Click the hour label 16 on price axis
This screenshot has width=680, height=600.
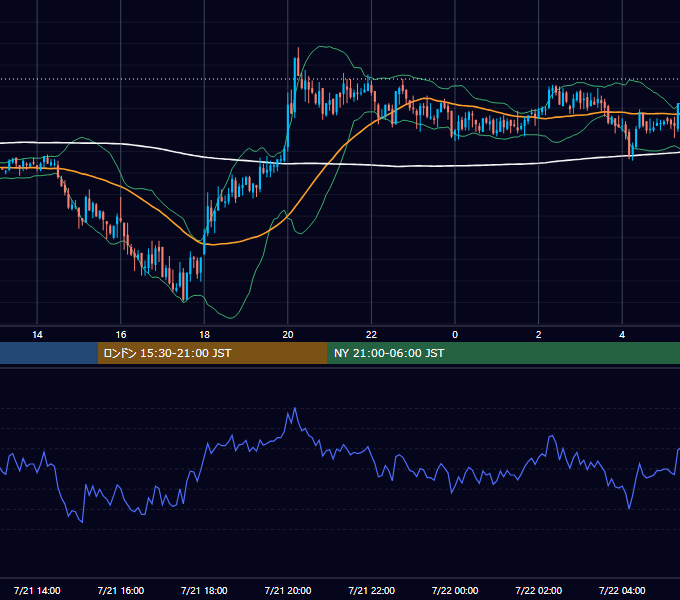[x=121, y=335]
